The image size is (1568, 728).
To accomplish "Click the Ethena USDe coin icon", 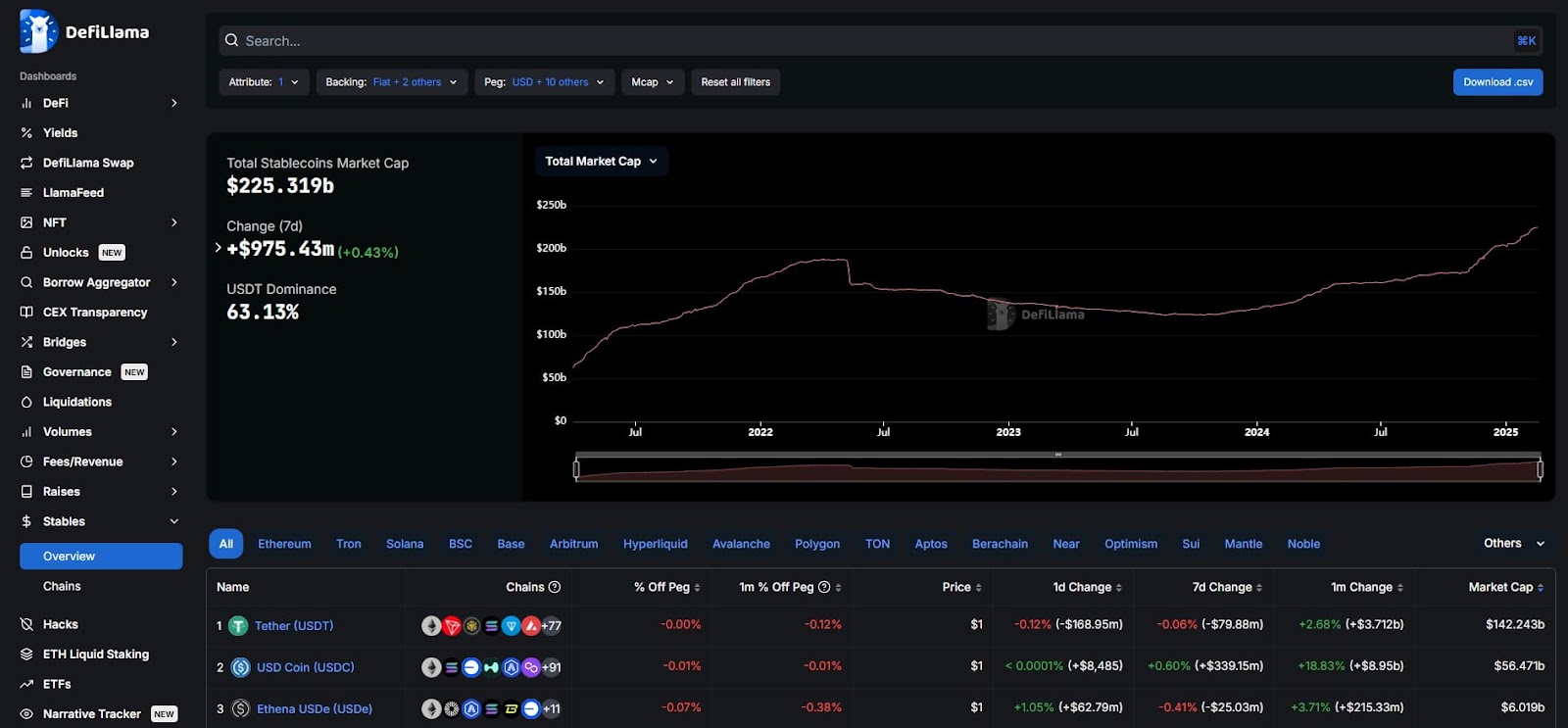I will point(240,708).
